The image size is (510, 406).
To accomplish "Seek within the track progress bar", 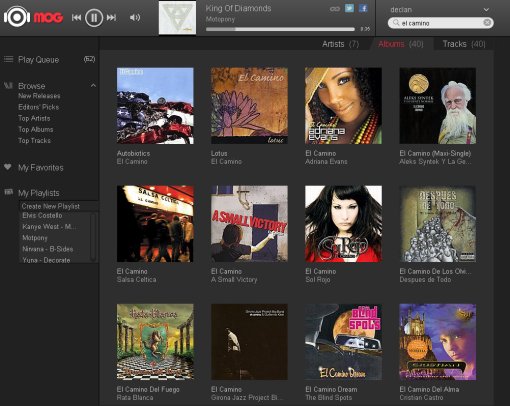I will 280,29.
